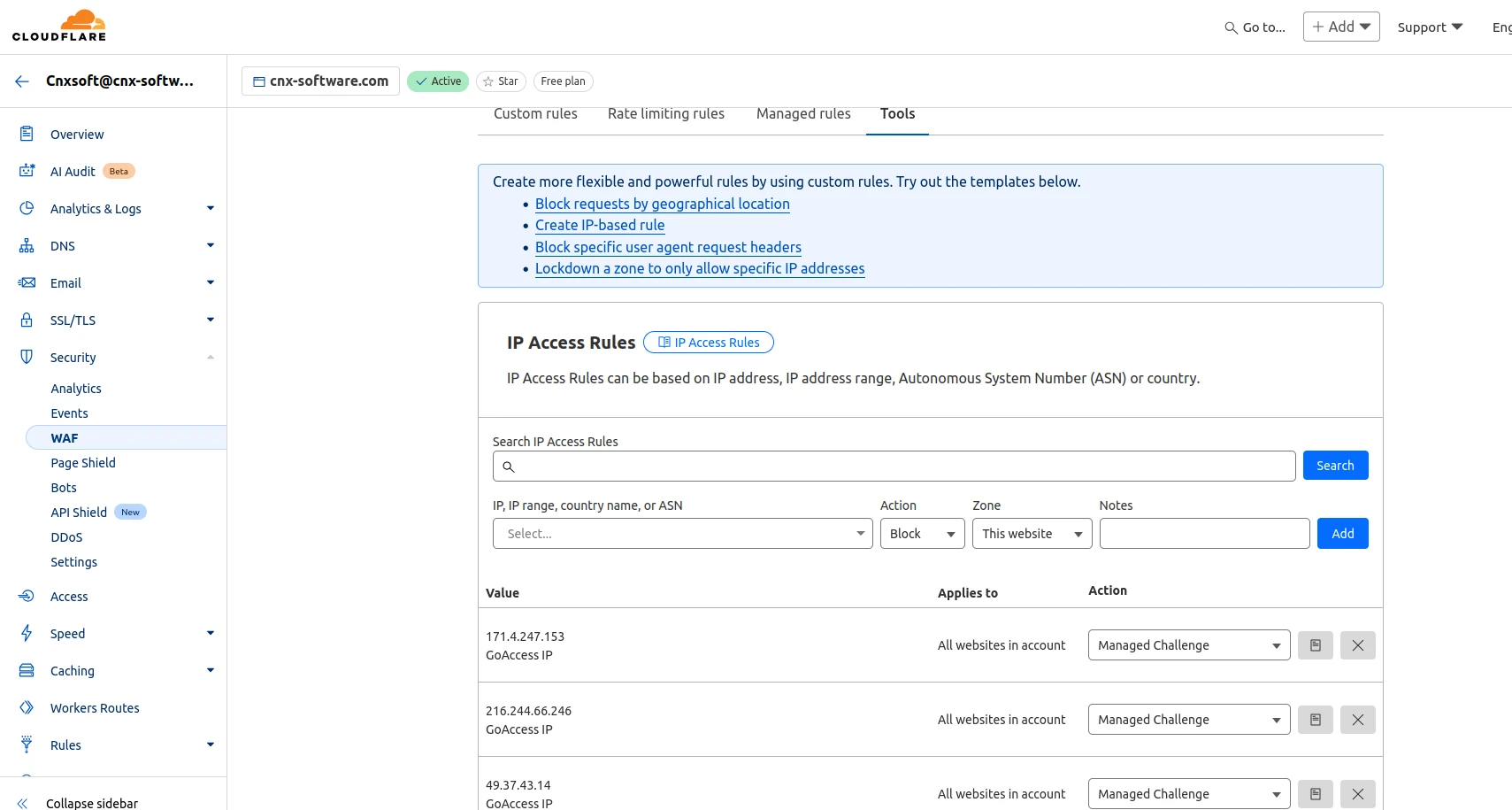
Task: Star the cnx-software.com zone
Action: [x=501, y=81]
